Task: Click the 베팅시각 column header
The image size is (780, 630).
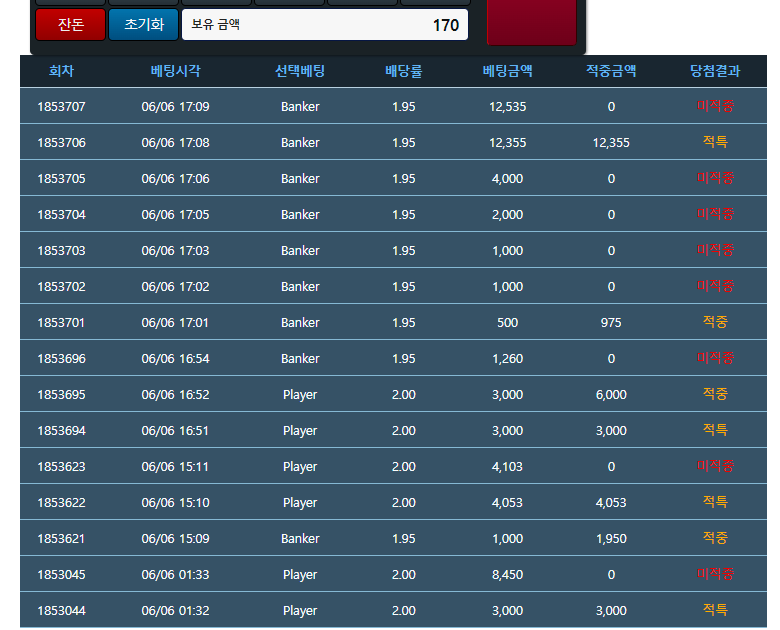Action: [x=175, y=71]
